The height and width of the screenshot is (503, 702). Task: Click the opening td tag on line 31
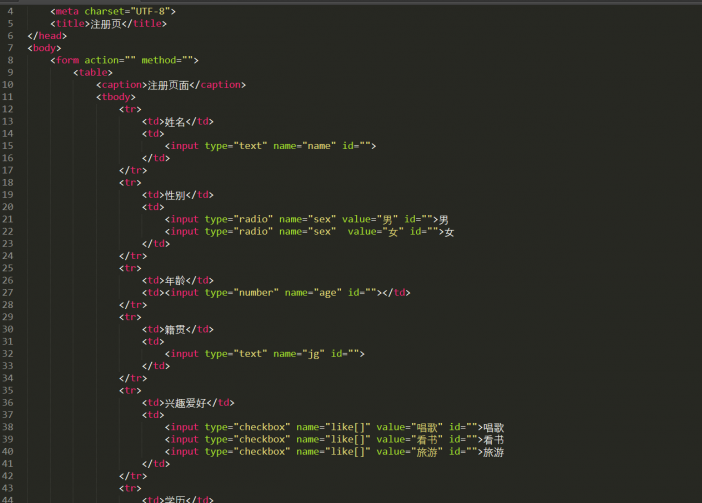click(x=153, y=341)
